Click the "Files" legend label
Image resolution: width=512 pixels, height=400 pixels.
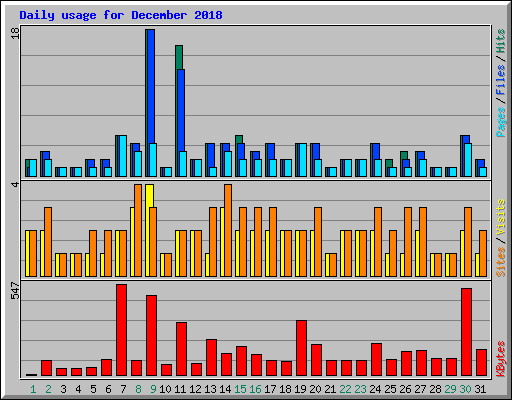click(x=500, y=80)
